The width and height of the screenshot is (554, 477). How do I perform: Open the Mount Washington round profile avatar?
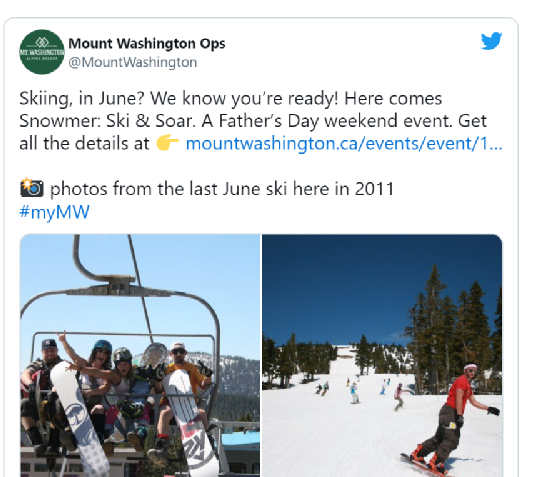(x=42, y=52)
